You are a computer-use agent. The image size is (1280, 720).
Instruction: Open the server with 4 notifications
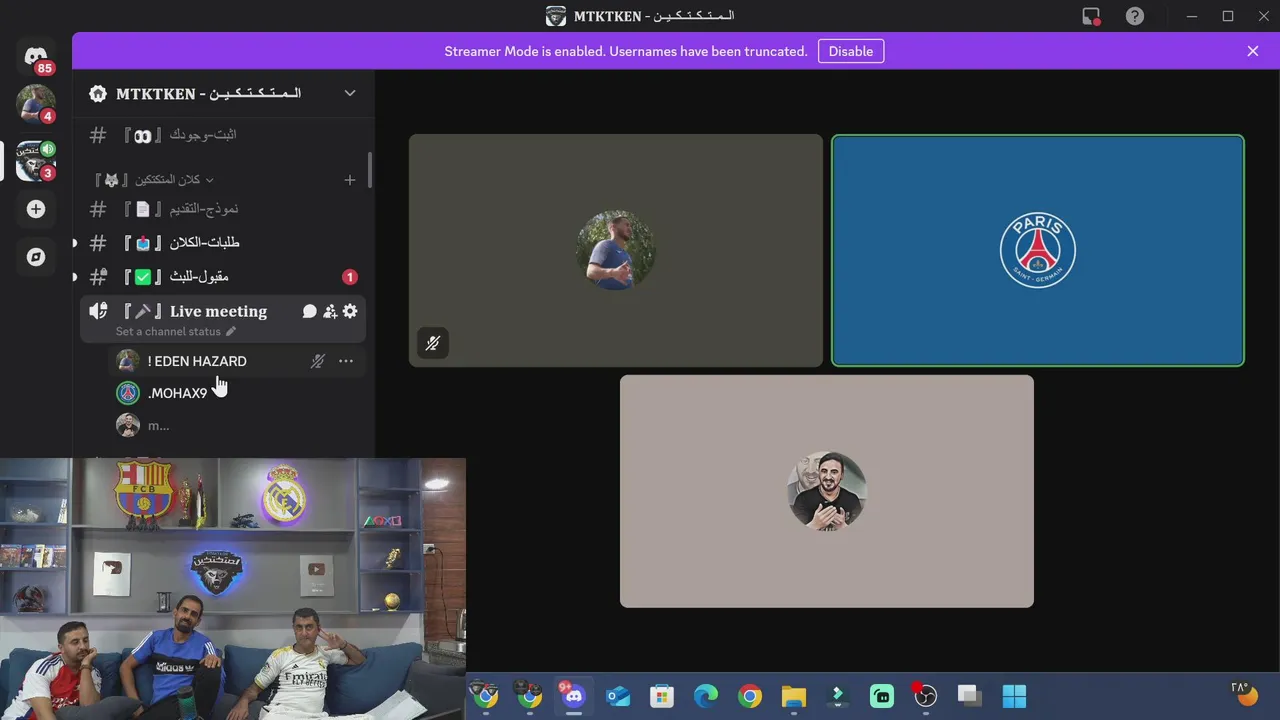(x=36, y=104)
